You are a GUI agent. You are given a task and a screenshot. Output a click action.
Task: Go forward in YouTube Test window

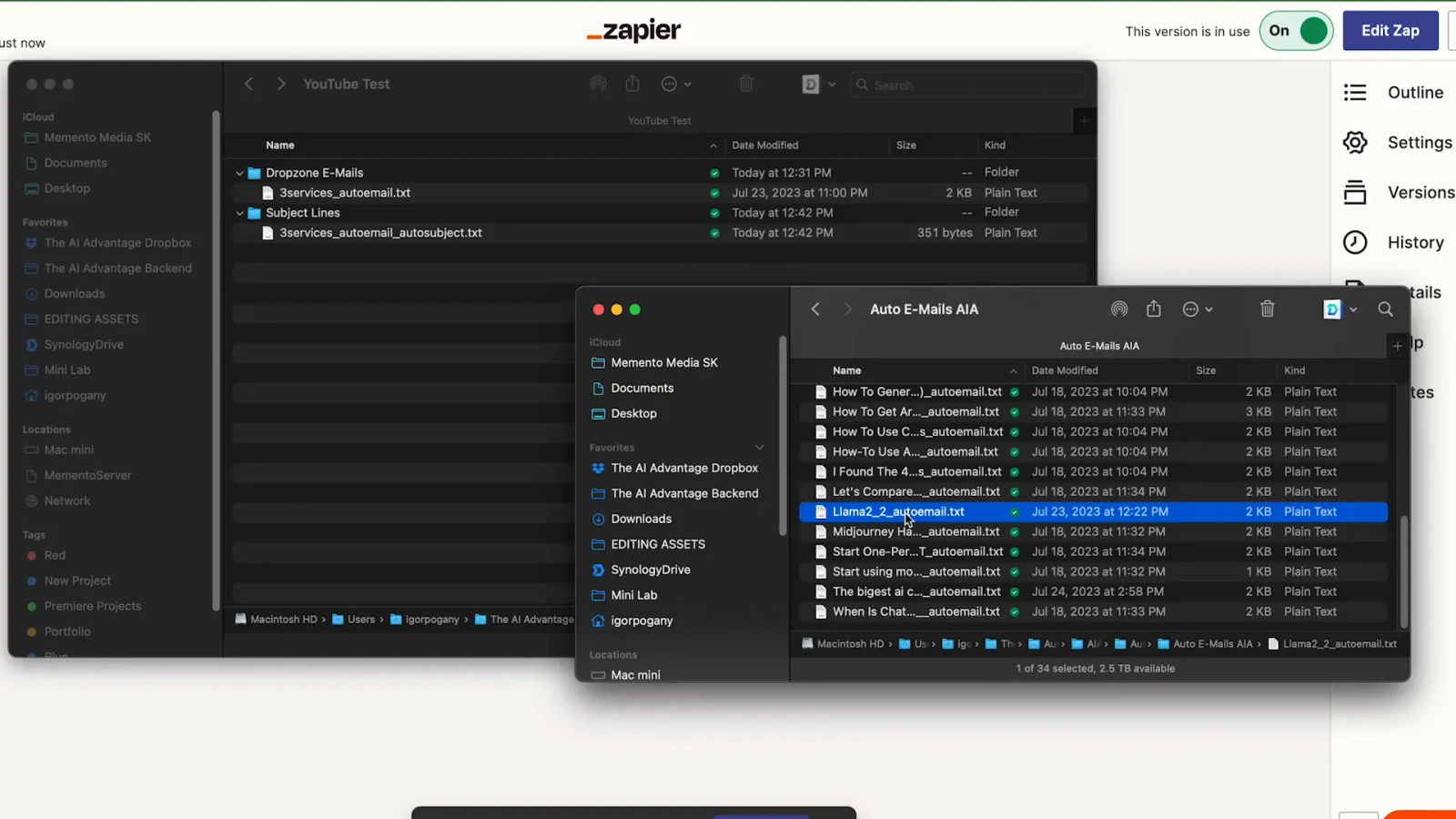coord(281,84)
